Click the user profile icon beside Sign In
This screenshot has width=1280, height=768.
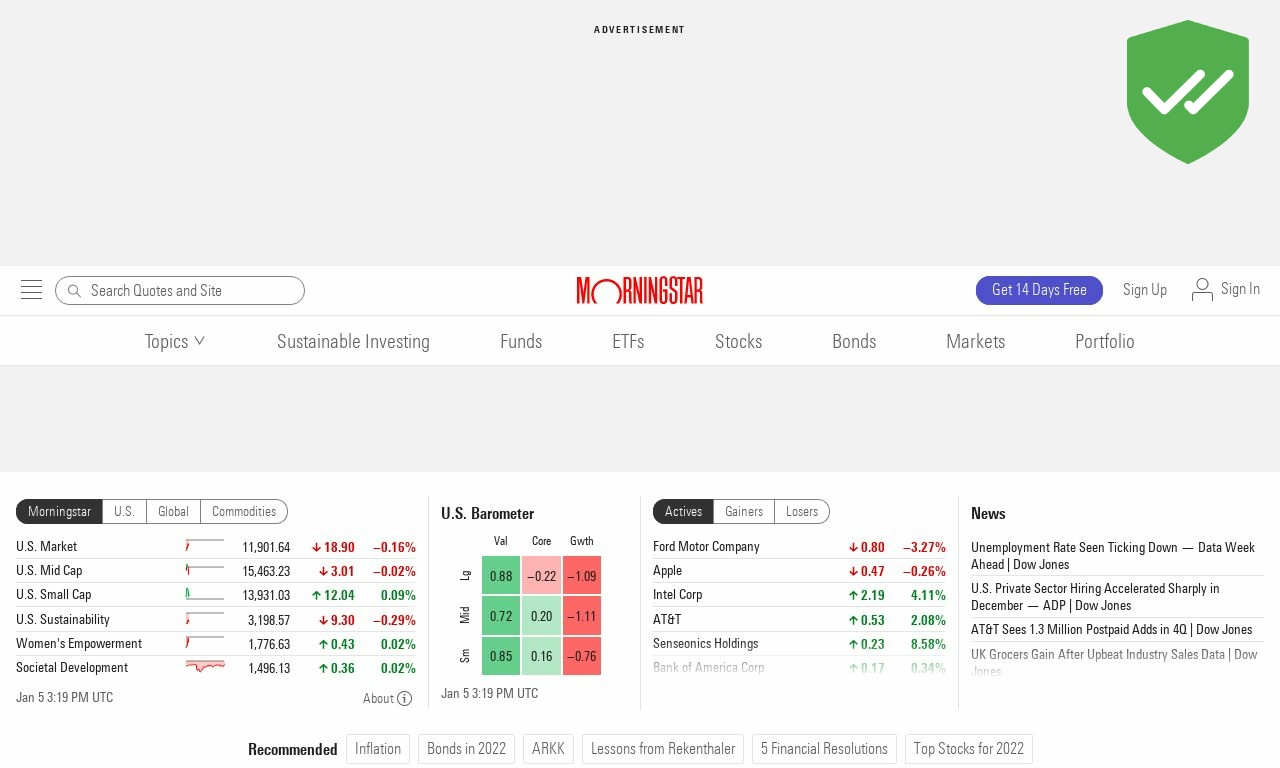tap(1202, 289)
